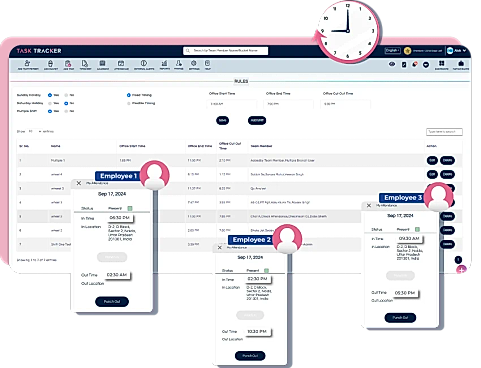Click Punch Out in Employee 2 card

point(250,356)
